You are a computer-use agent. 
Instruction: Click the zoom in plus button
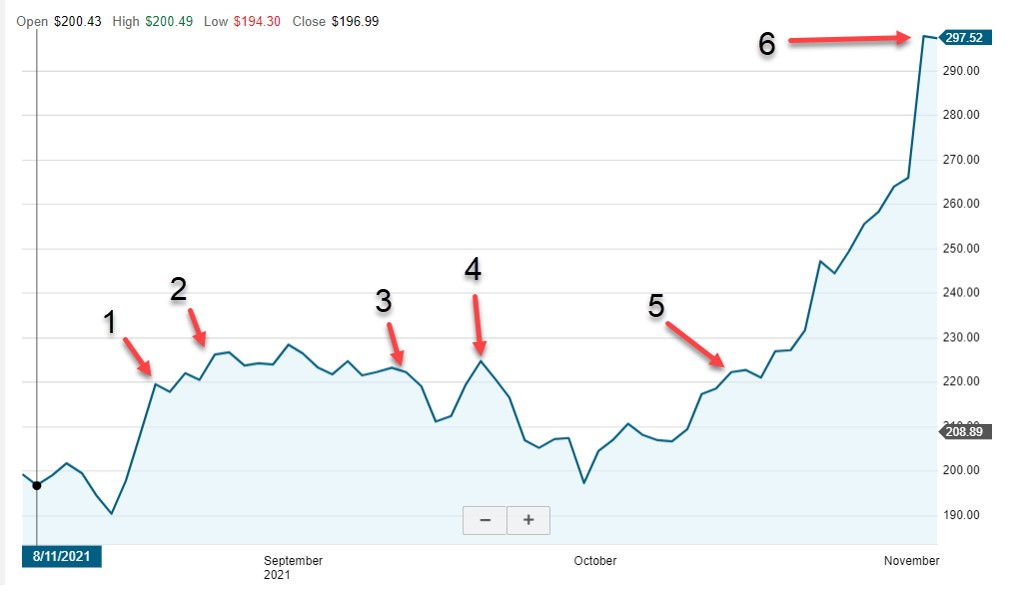coord(528,519)
